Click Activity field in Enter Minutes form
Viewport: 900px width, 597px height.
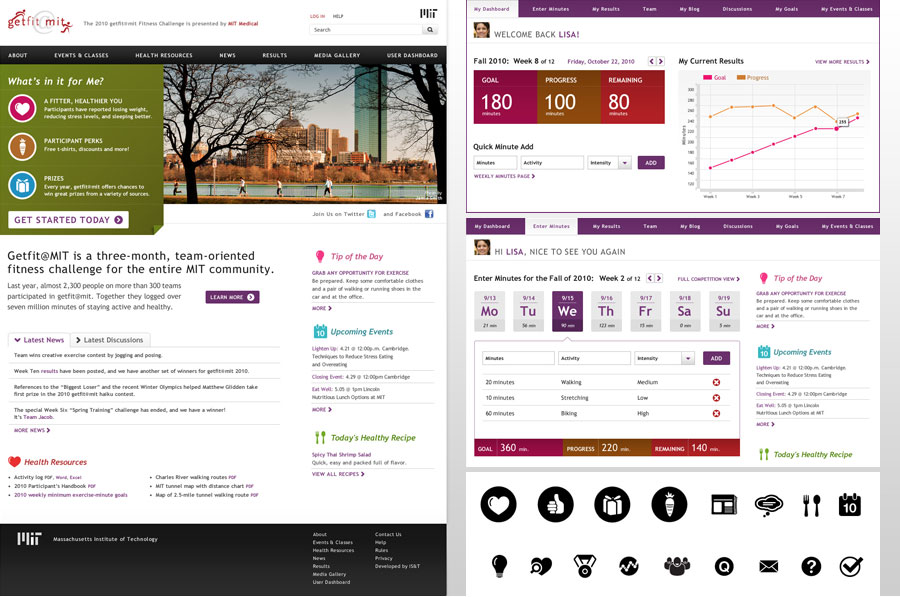(x=594, y=358)
